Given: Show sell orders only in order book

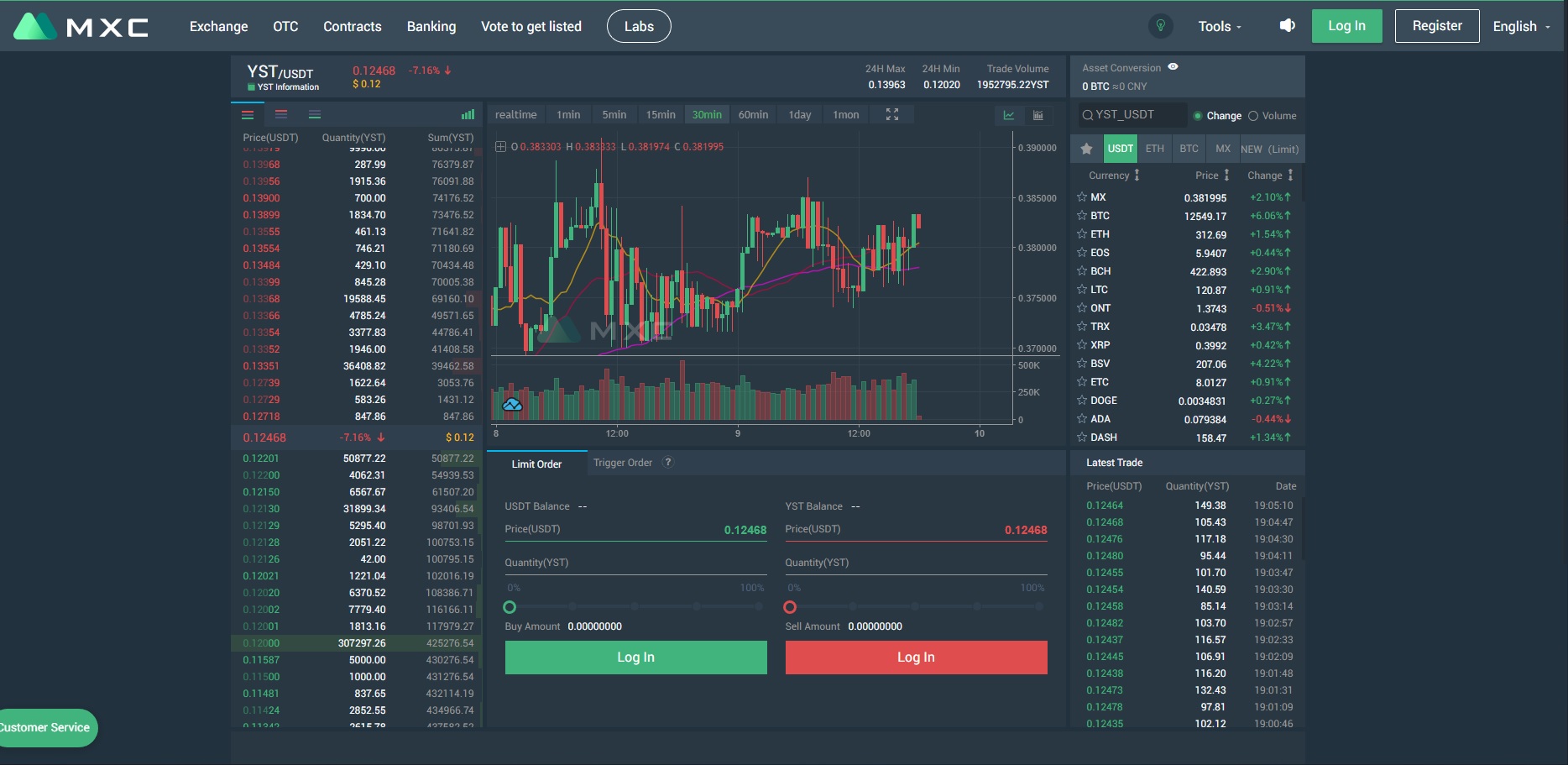Looking at the screenshot, I should (x=281, y=114).
